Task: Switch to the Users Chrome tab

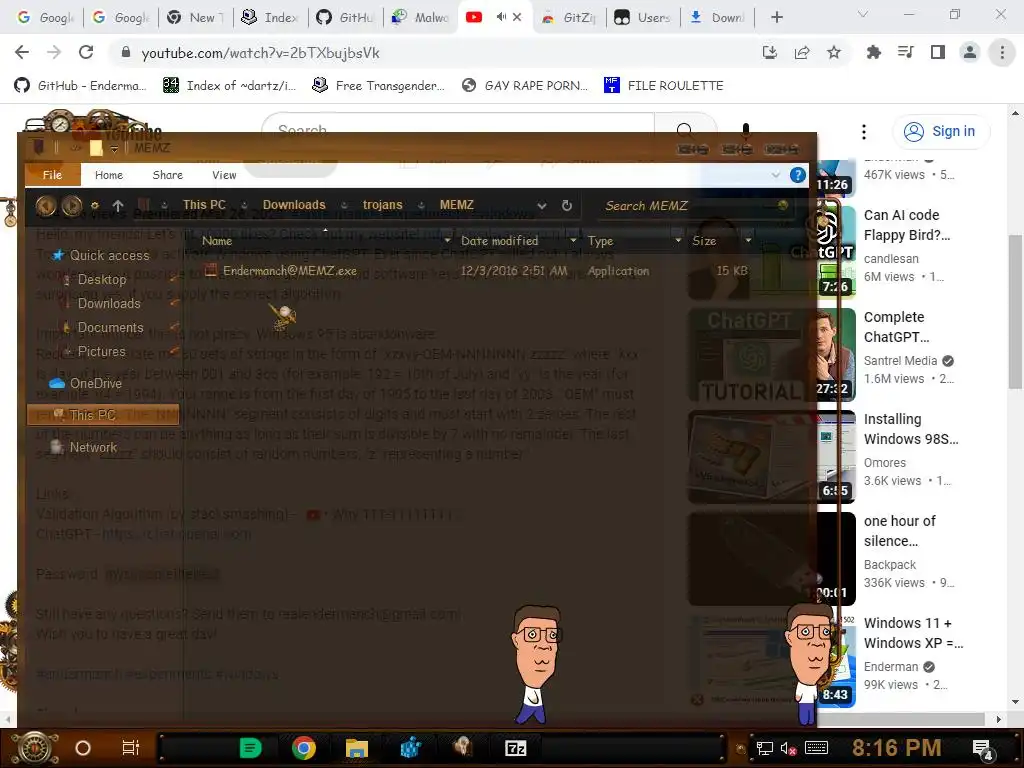Action: [644, 18]
